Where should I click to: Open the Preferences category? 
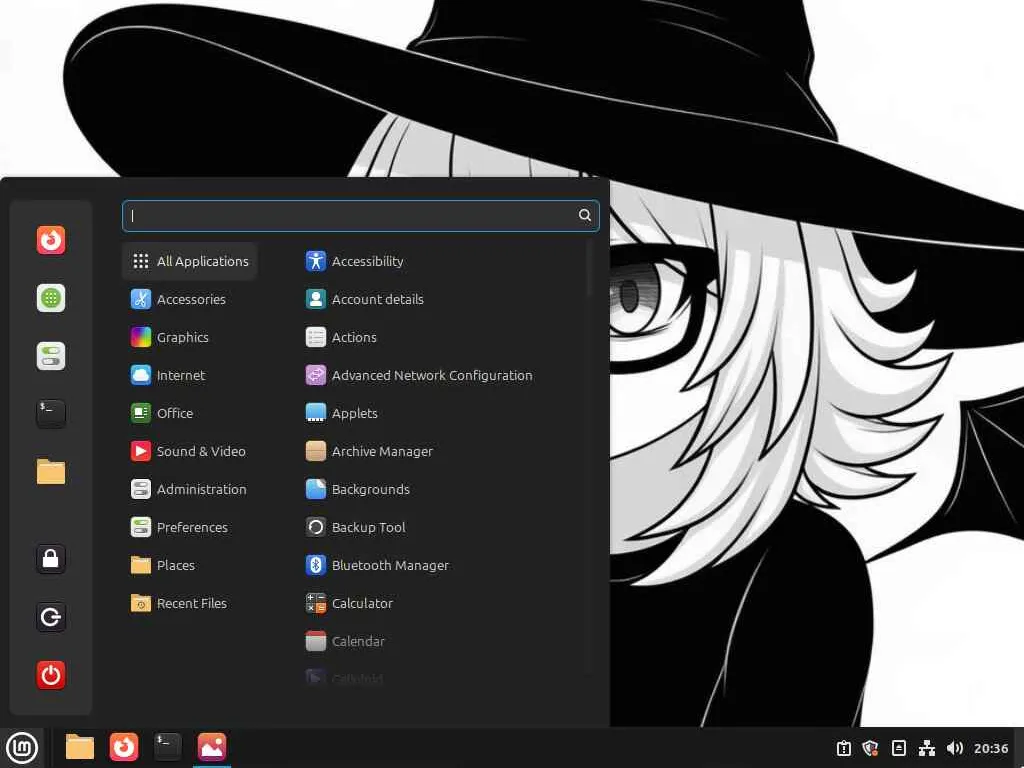pyautogui.click(x=189, y=527)
